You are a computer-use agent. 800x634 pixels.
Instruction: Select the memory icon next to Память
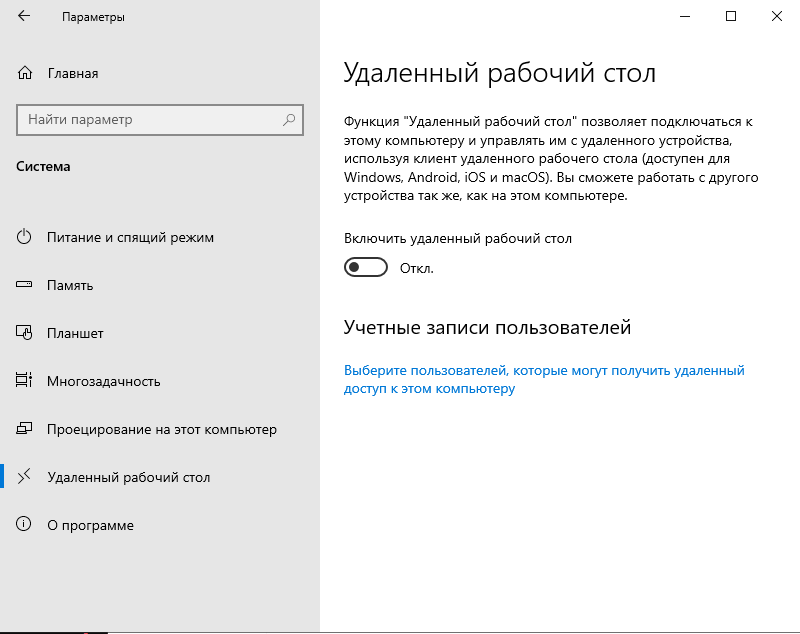coord(23,285)
